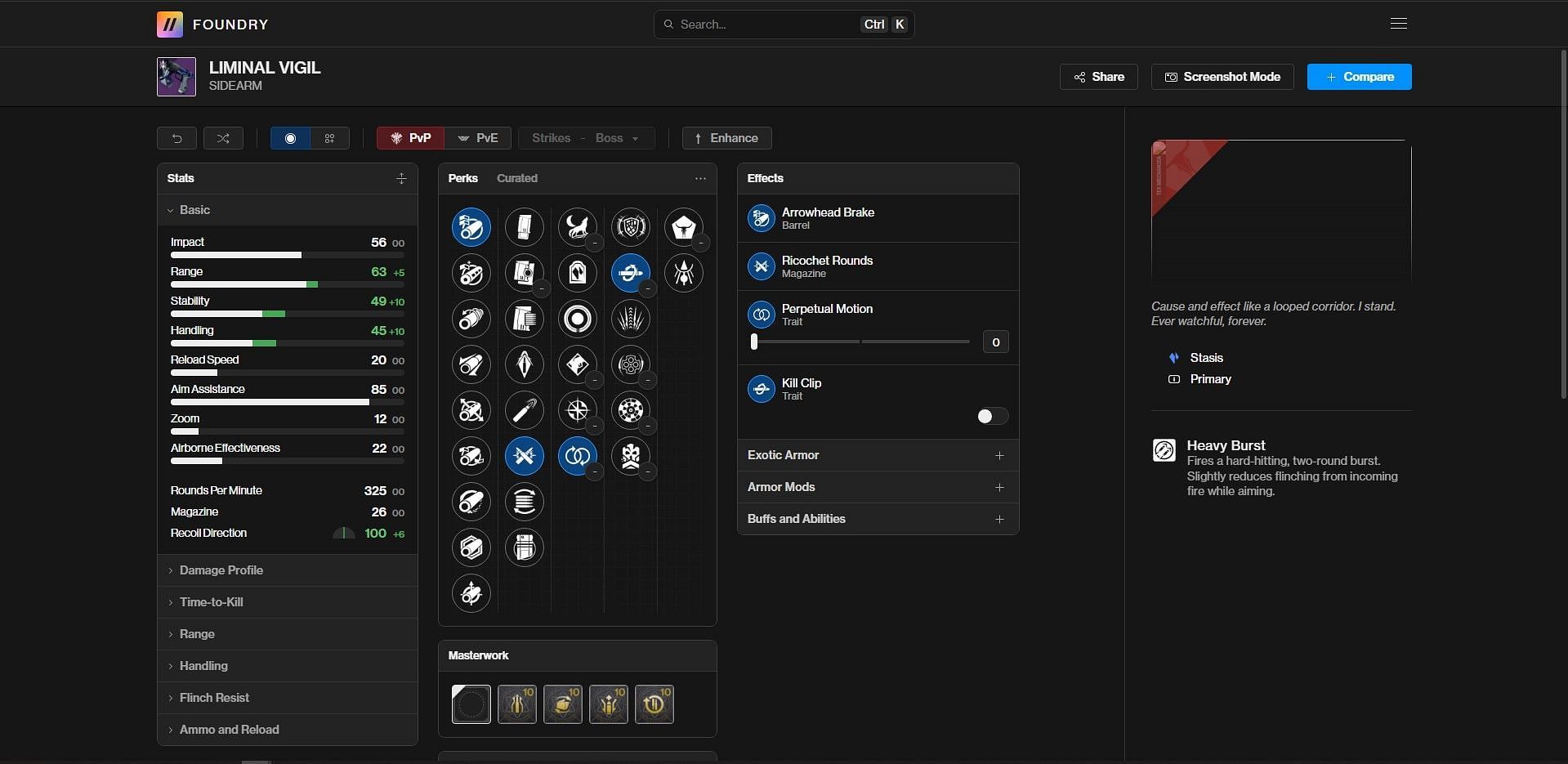Expand the Range section
Image resolution: width=1568 pixels, height=764 pixels.
pyautogui.click(x=287, y=634)
